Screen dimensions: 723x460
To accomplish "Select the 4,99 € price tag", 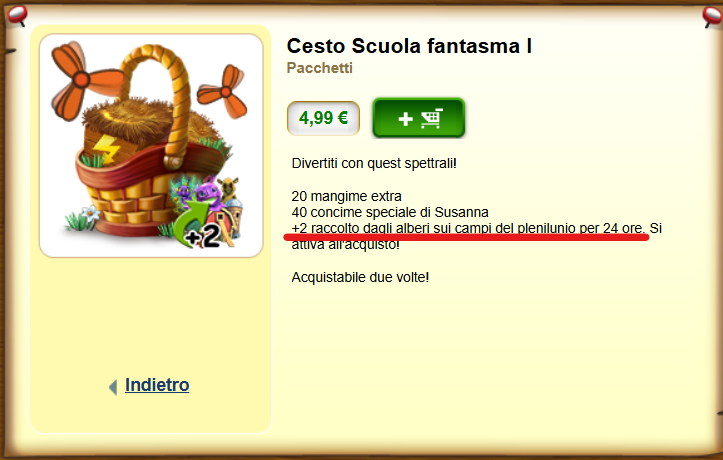I will pyautogui.click(x=323, y=118).
